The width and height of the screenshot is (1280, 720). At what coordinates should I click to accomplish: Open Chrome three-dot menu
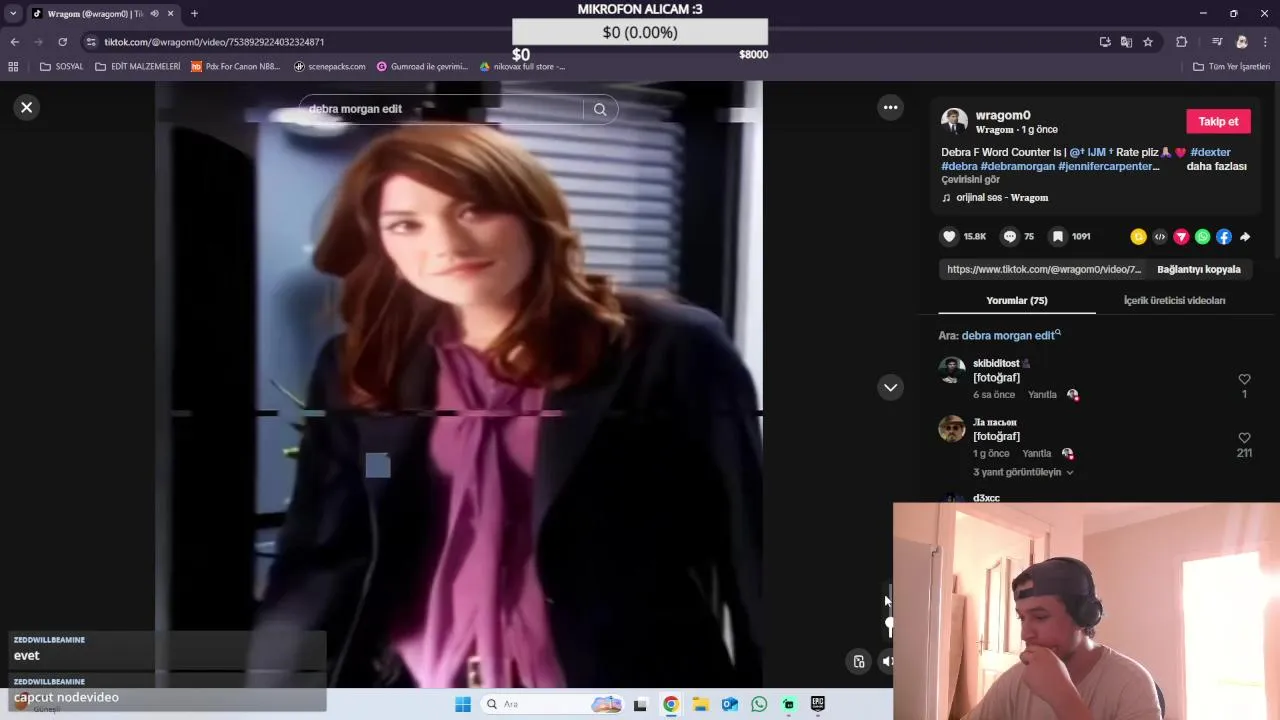click(1266, 42)
